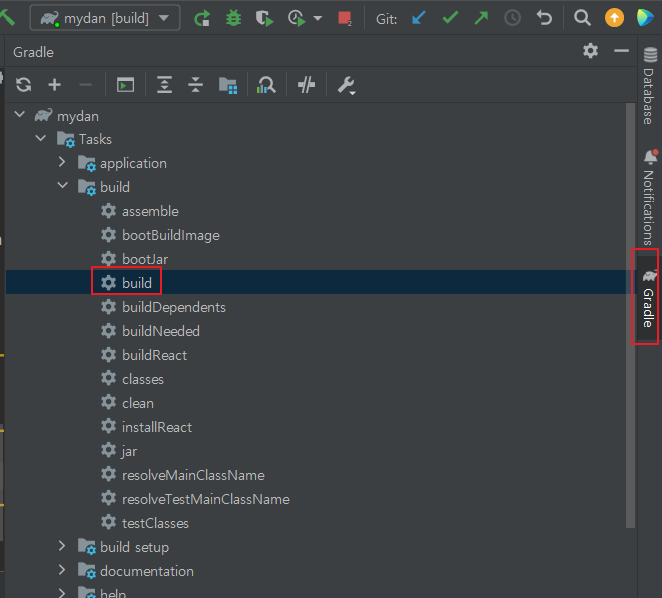Click the build setup folder label
The image size is (662, 598).
coord(134,547)
